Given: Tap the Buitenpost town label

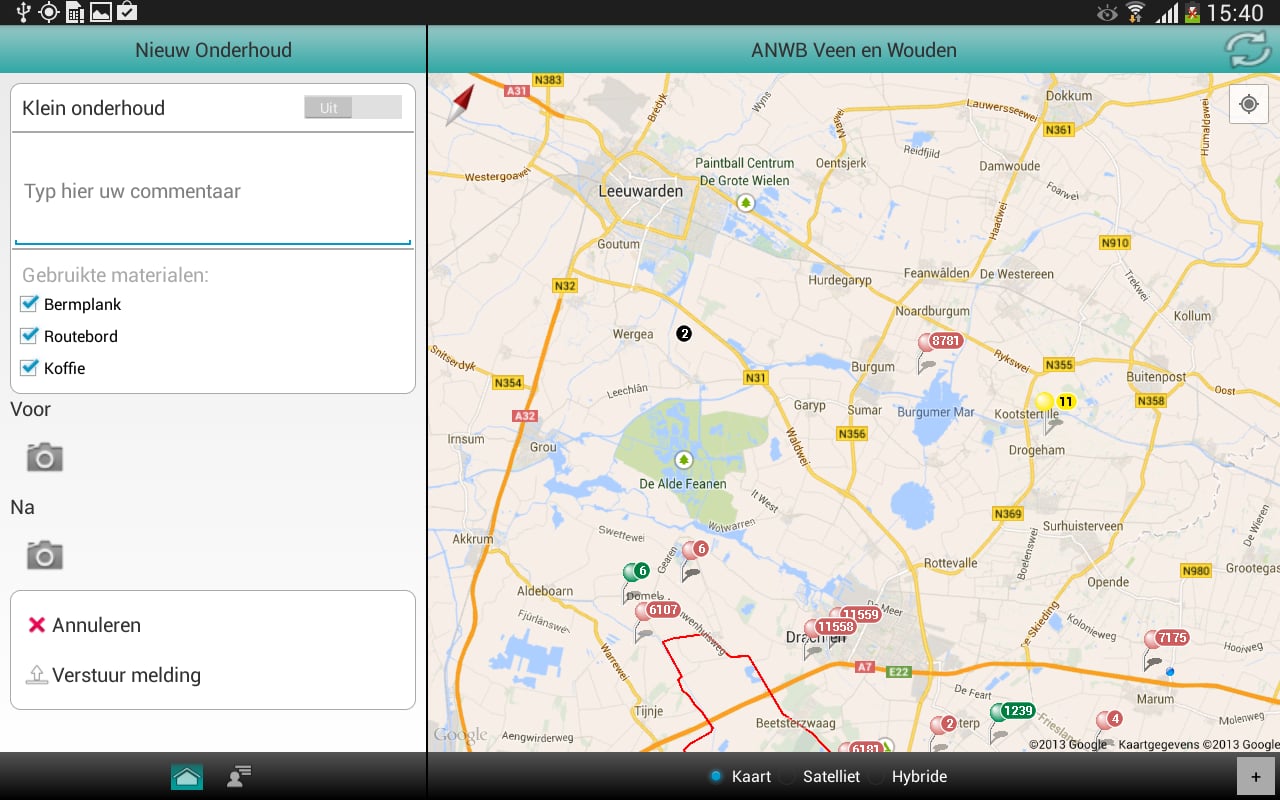Looking at the screenshot, I should coord(1156,378).
